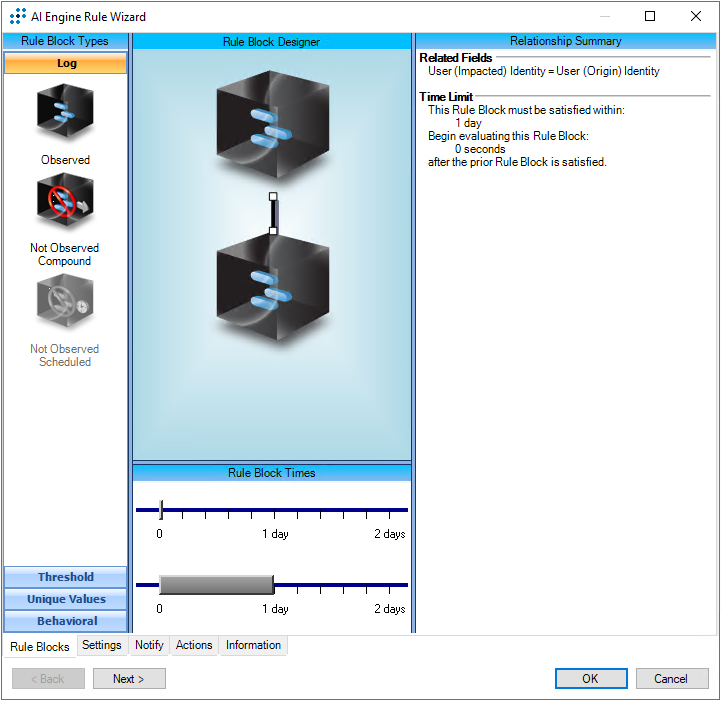Open the Information tab
This screenshot has height=701, width=722.
click(x=253, y=645)
